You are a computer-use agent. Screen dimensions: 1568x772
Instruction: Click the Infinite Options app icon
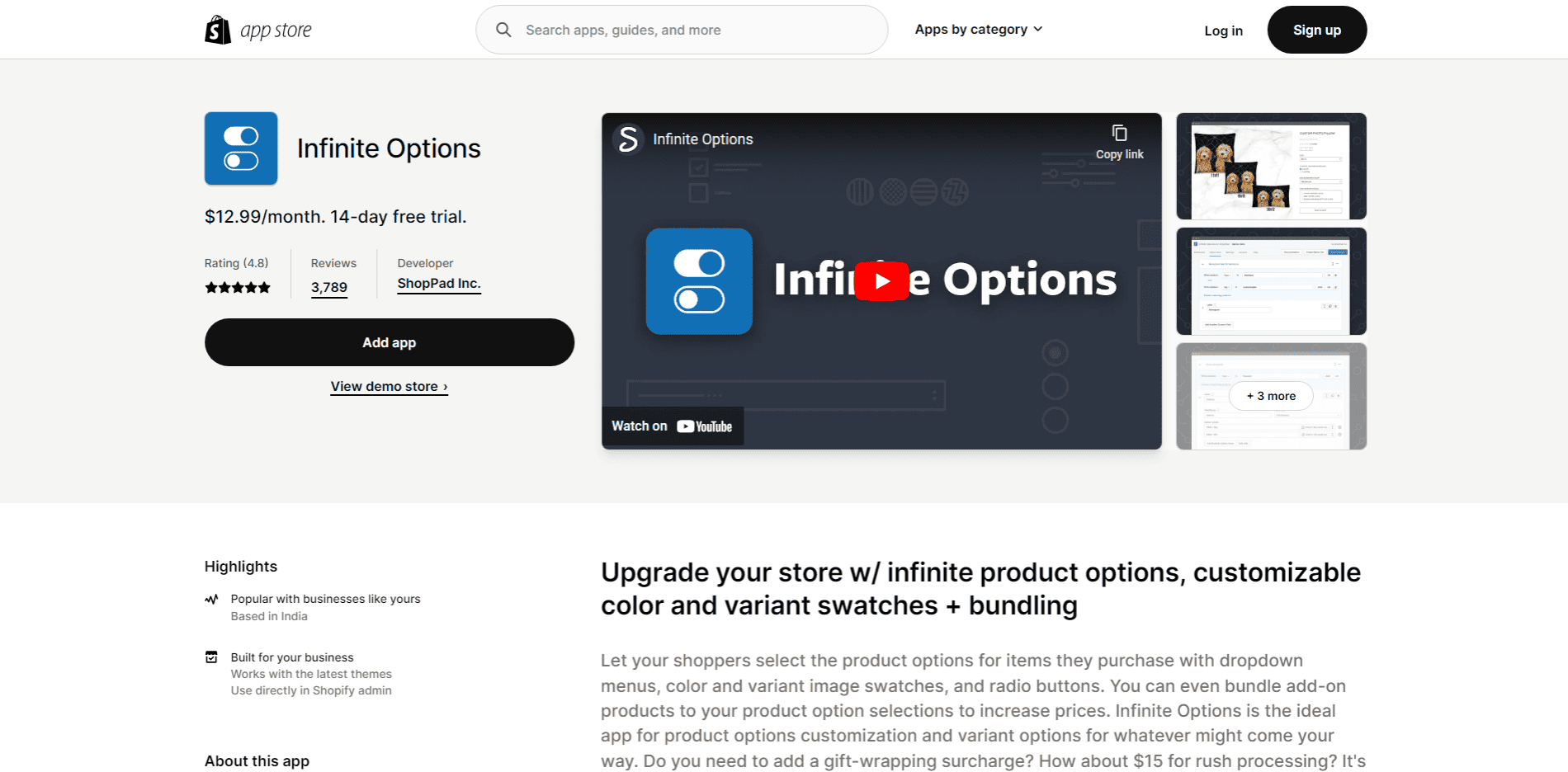click(x=241, y=148)
